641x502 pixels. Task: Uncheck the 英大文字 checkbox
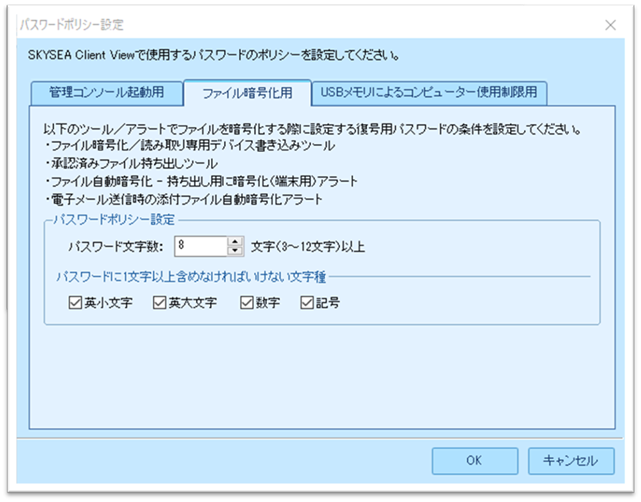[x=159, y=302]
